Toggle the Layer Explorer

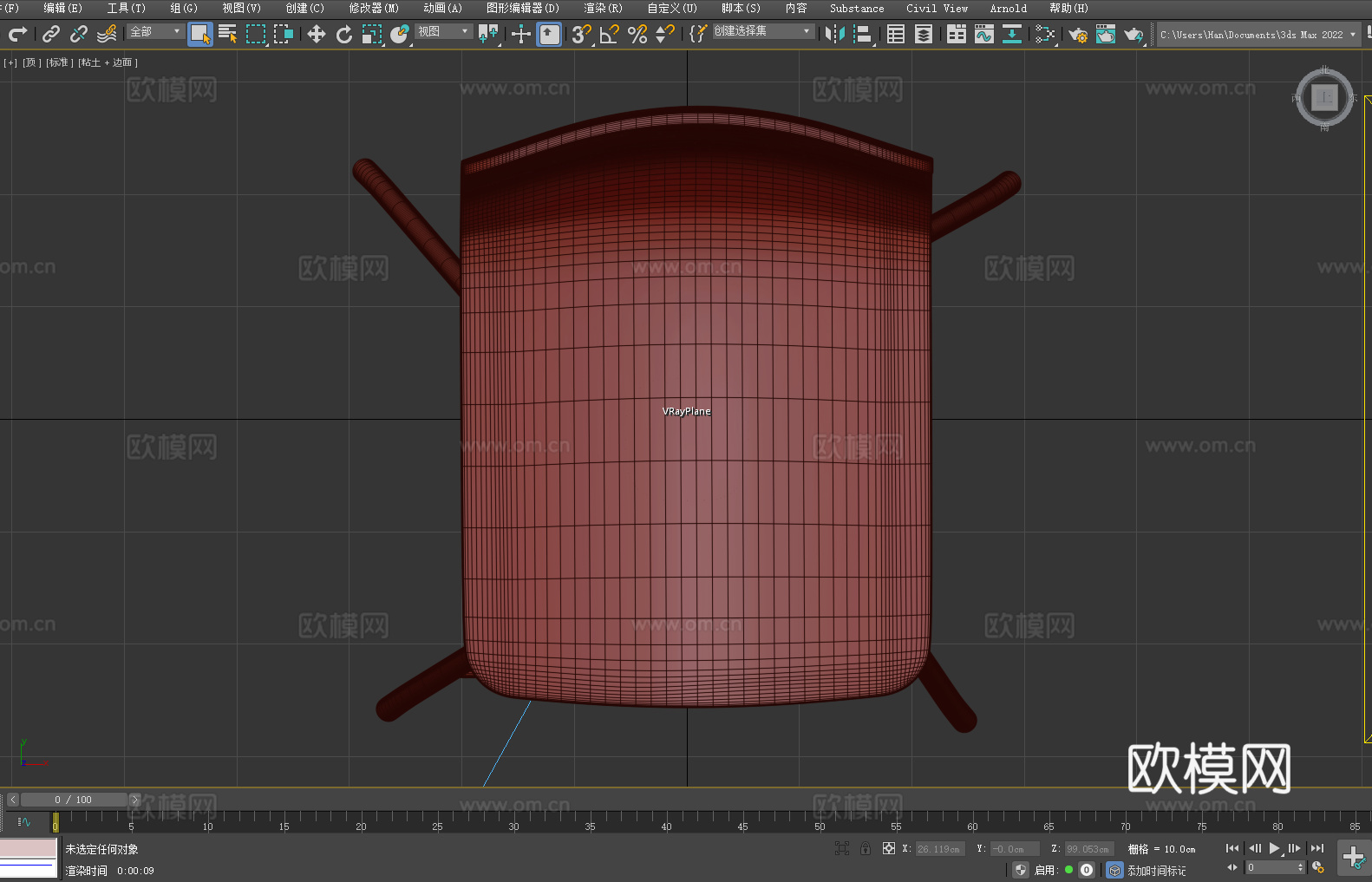(x=924, y=34)
